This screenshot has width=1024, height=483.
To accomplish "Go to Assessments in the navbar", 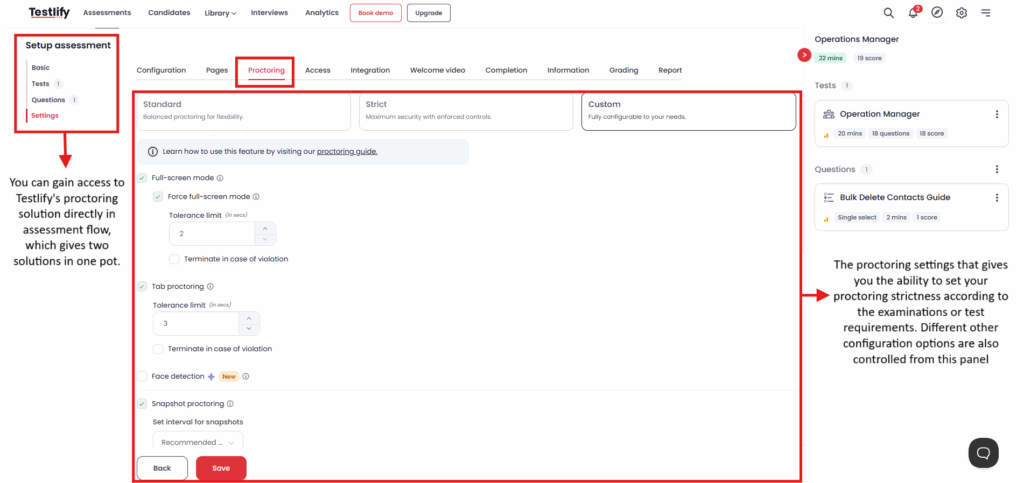I will tap(107, 12).
